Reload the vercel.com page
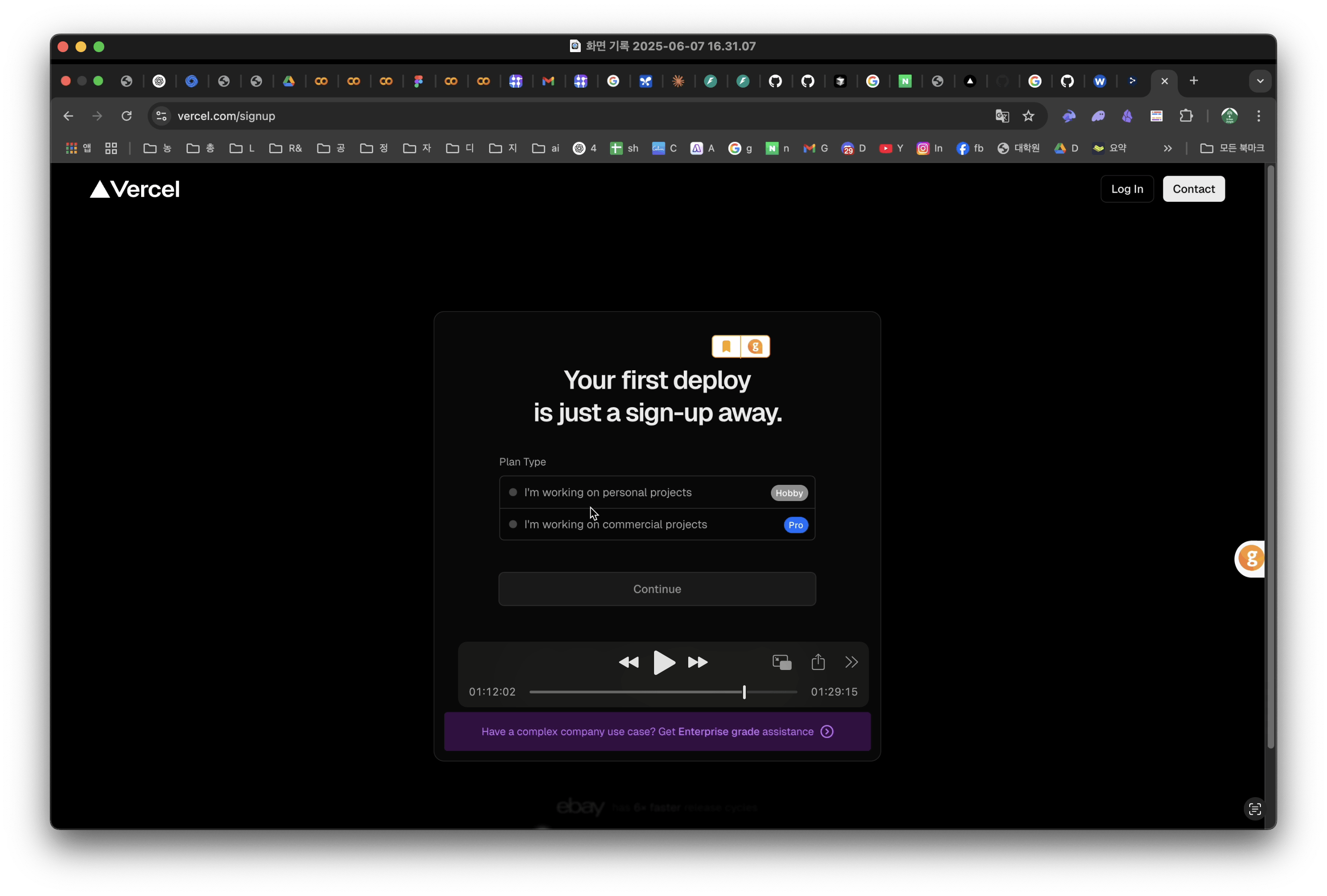1327x896 pixels. (x=127, y=116)
